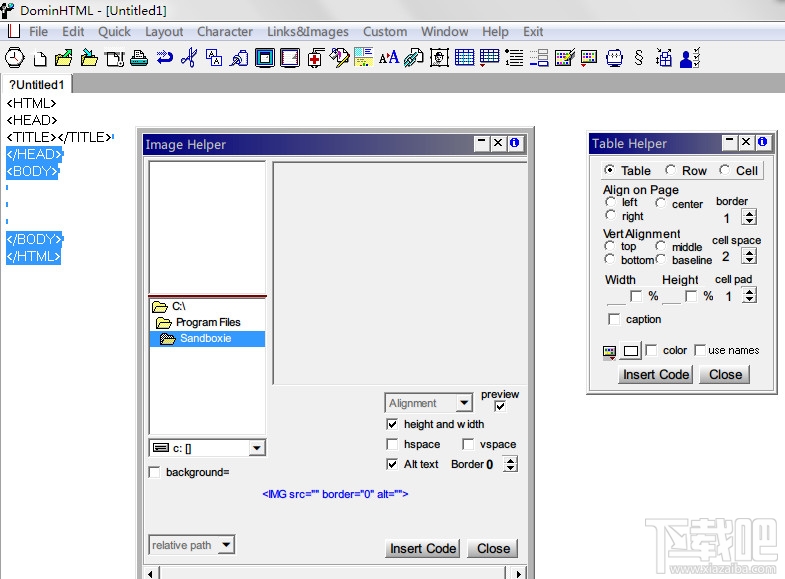Insert special character with section sign icon

tap(639, 58)
